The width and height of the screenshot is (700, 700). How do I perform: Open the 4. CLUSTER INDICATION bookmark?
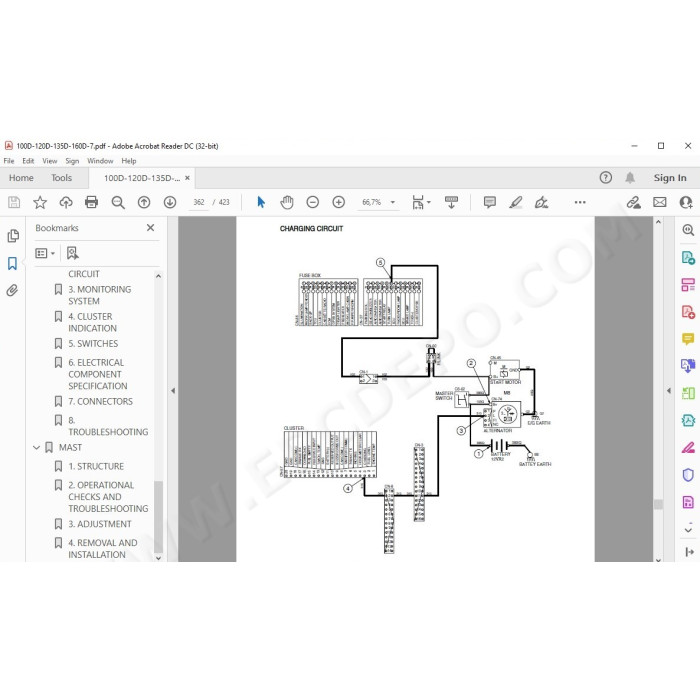pos(92,322)
